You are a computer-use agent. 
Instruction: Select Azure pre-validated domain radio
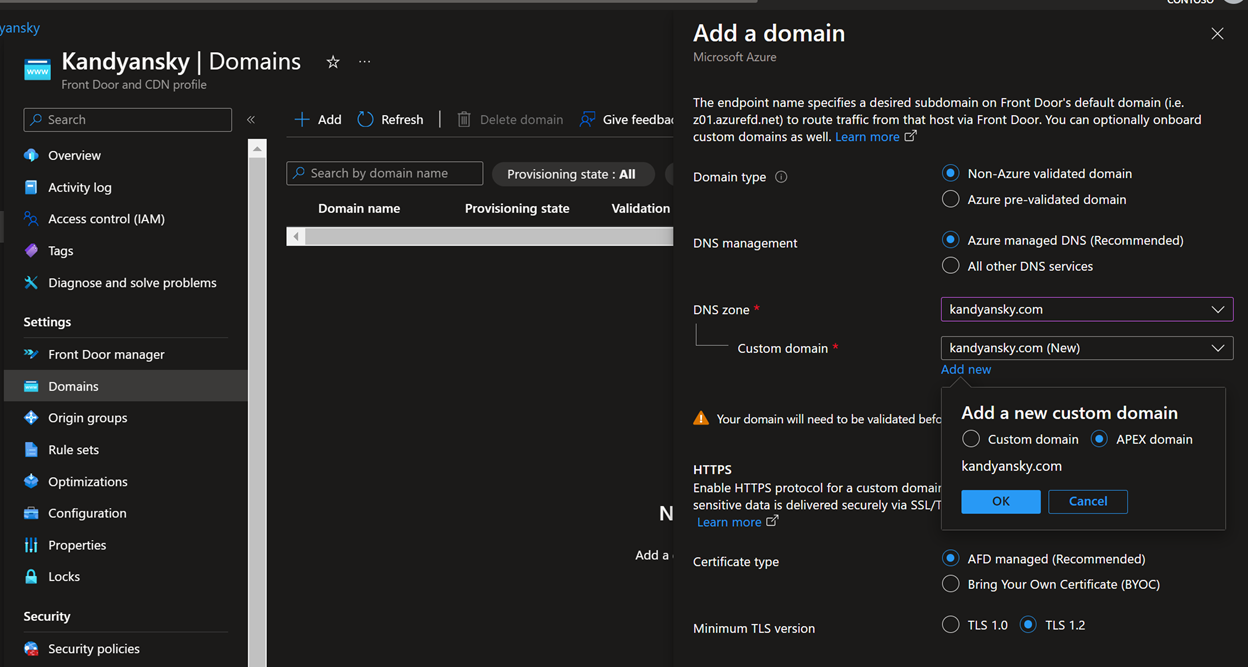coord(951,199)
